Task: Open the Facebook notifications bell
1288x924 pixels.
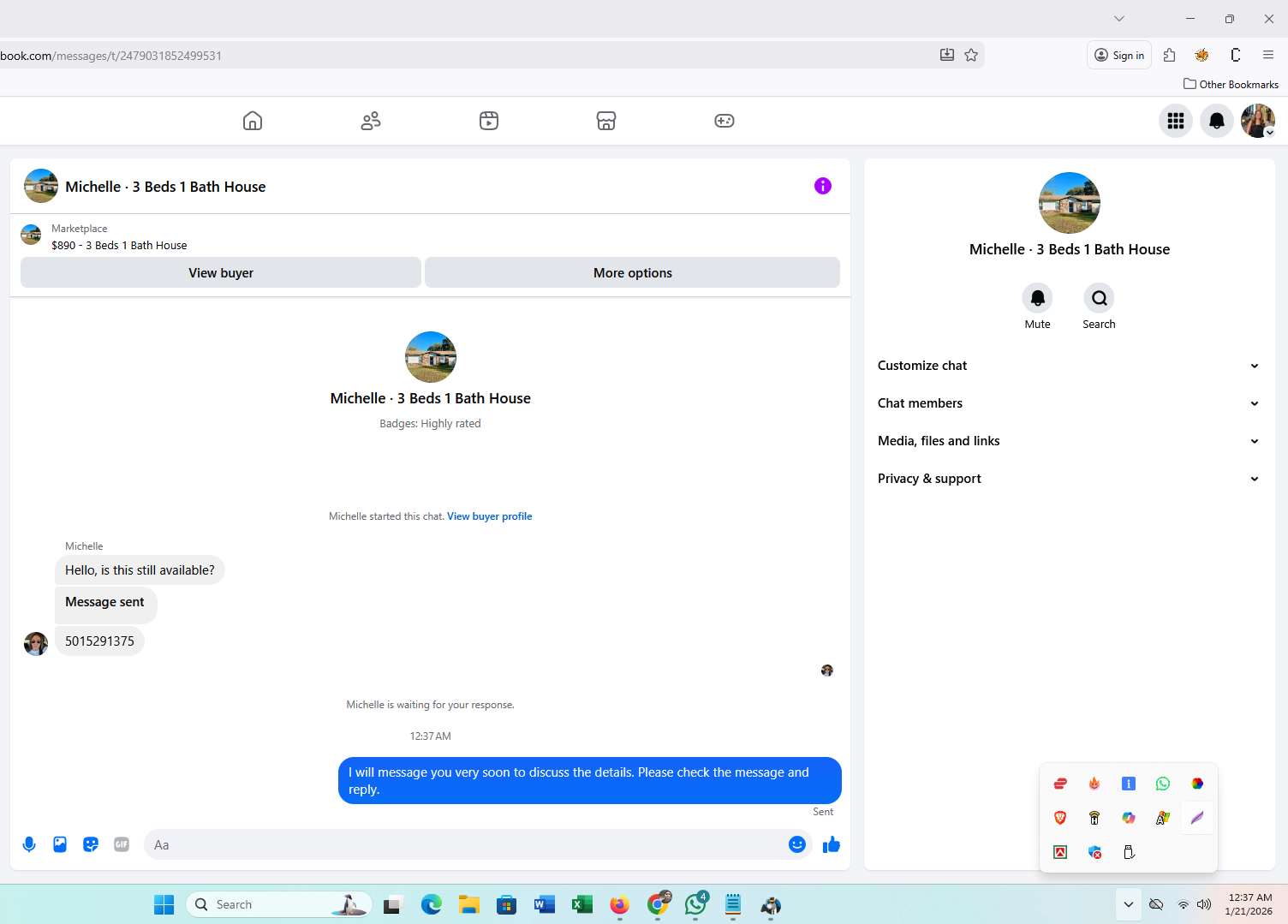Action: coord(1217,121)
